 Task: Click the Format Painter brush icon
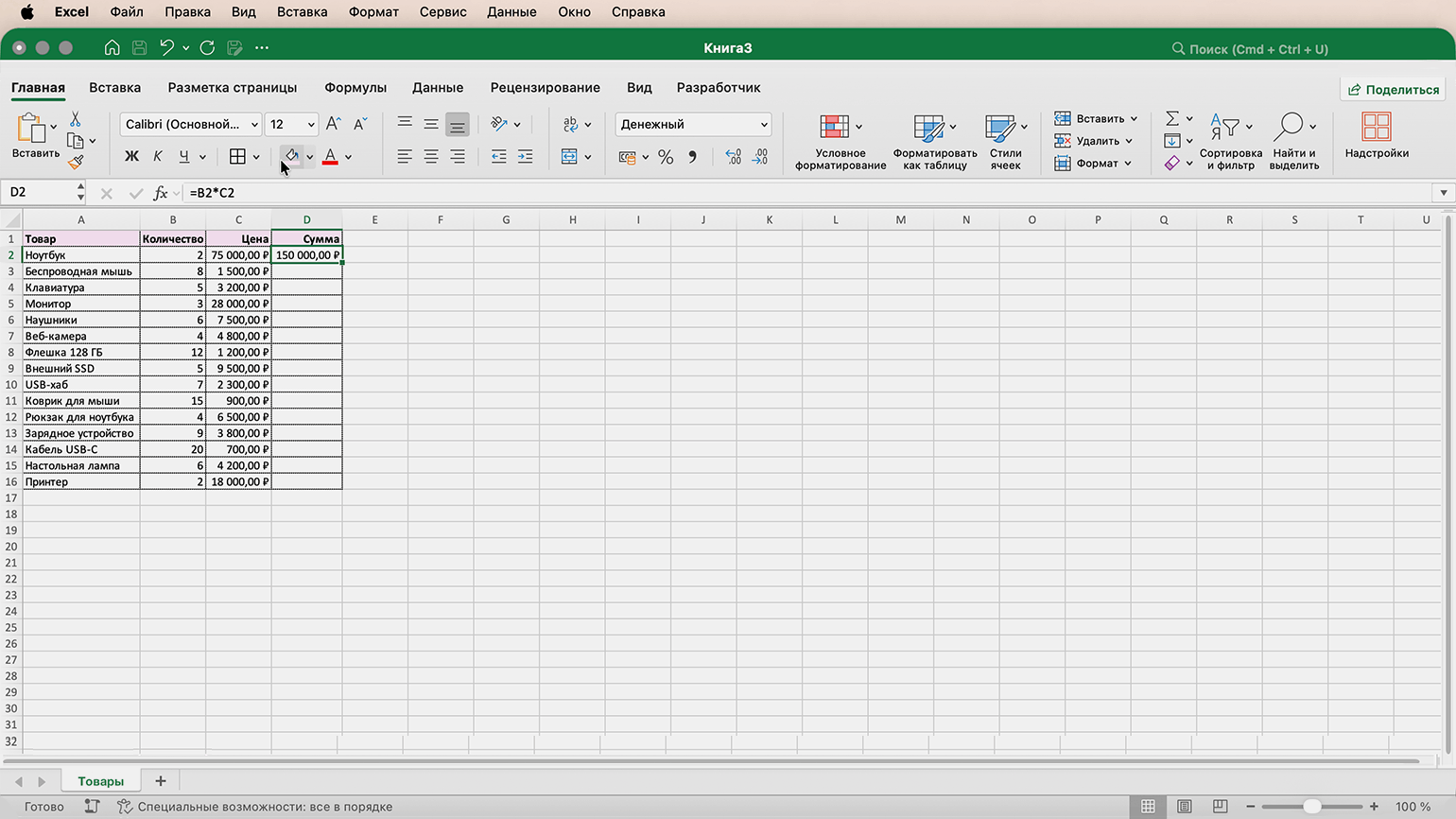[76, 163]
